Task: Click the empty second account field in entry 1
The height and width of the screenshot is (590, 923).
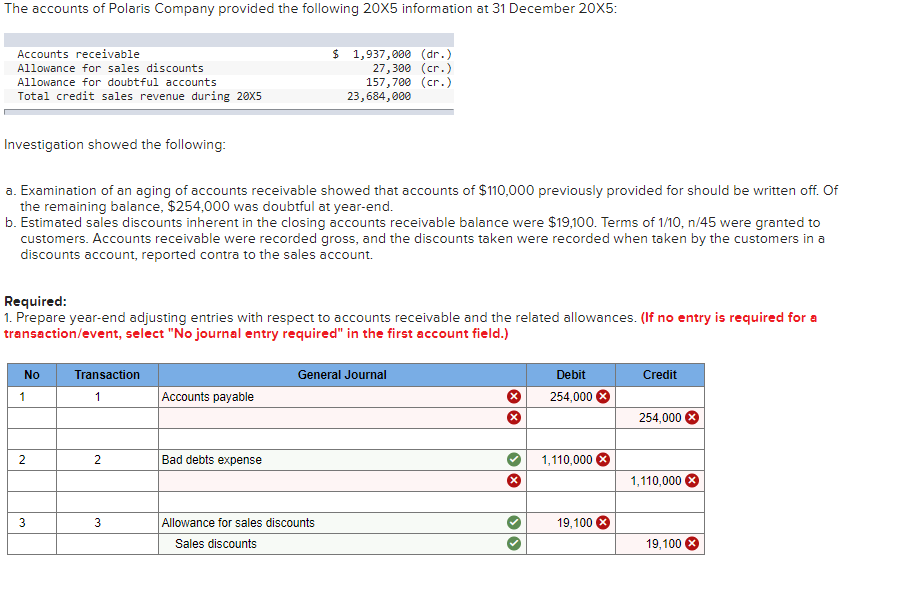Action: tap(330, 417)
